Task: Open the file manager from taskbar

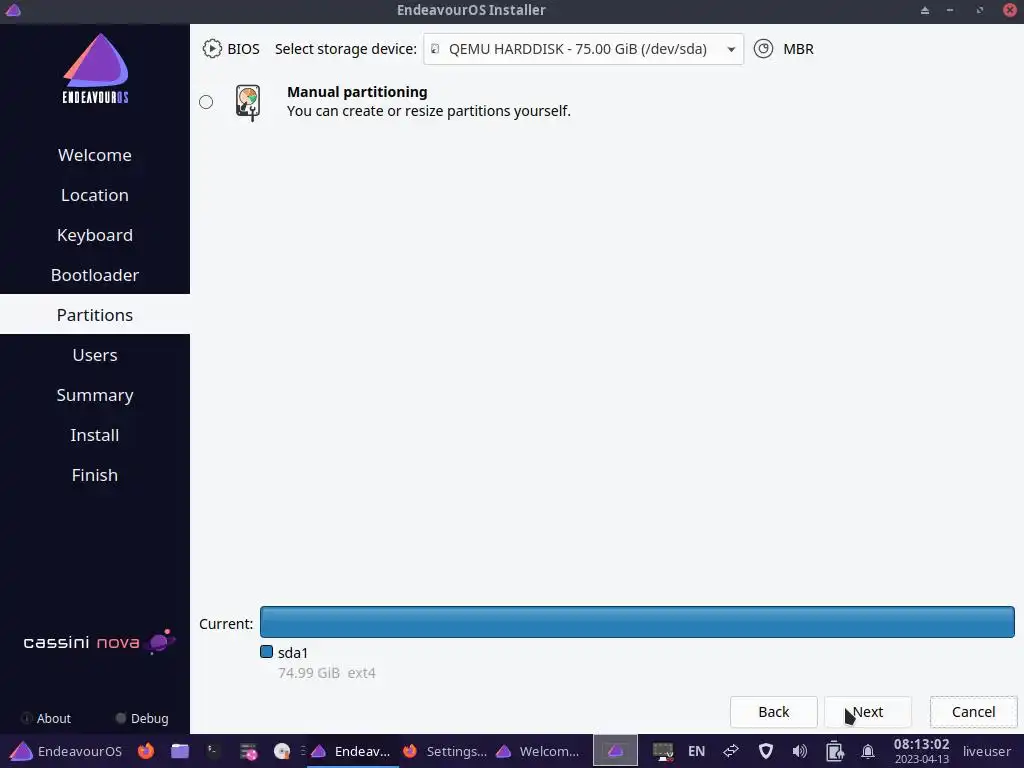Action: pyautogui.click(x=180, y=751)
